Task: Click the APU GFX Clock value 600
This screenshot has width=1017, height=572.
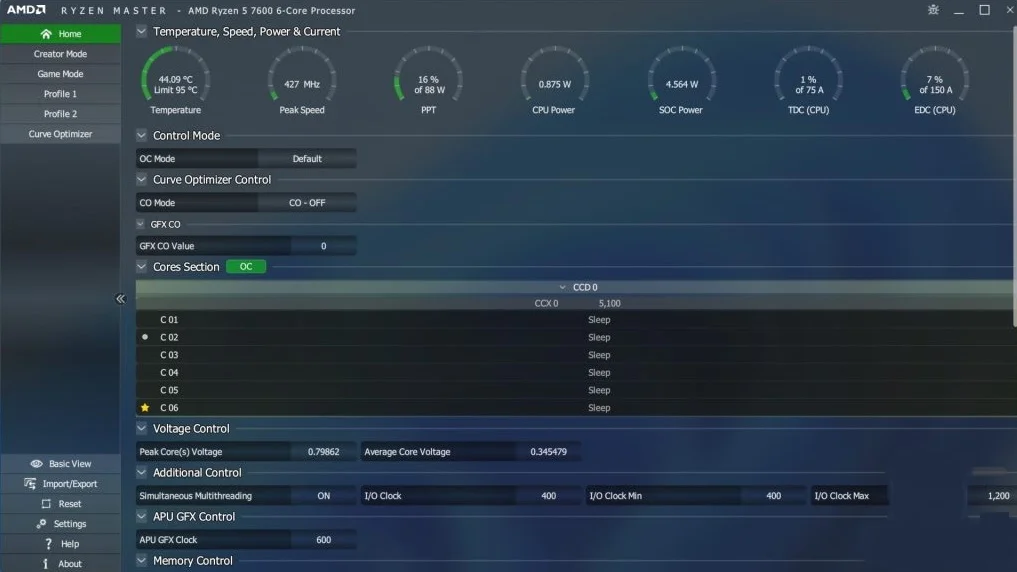Action: [x=324, y=540]
